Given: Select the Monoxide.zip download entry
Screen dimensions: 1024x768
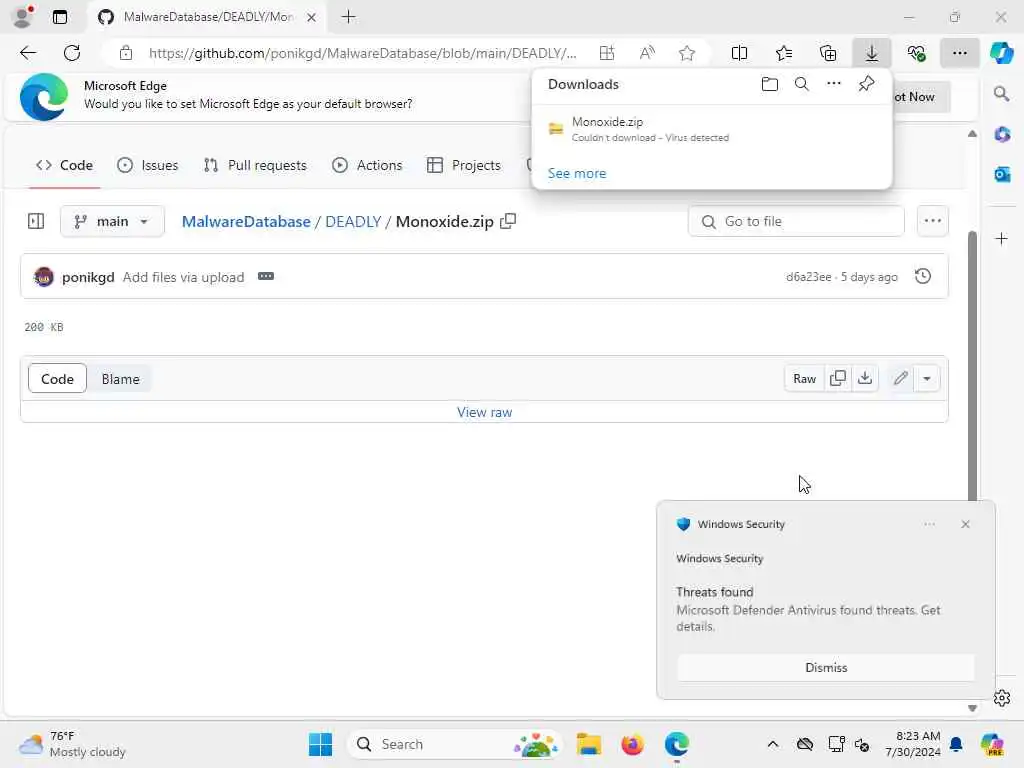Looking at the screenshot, I should [712, 129].
